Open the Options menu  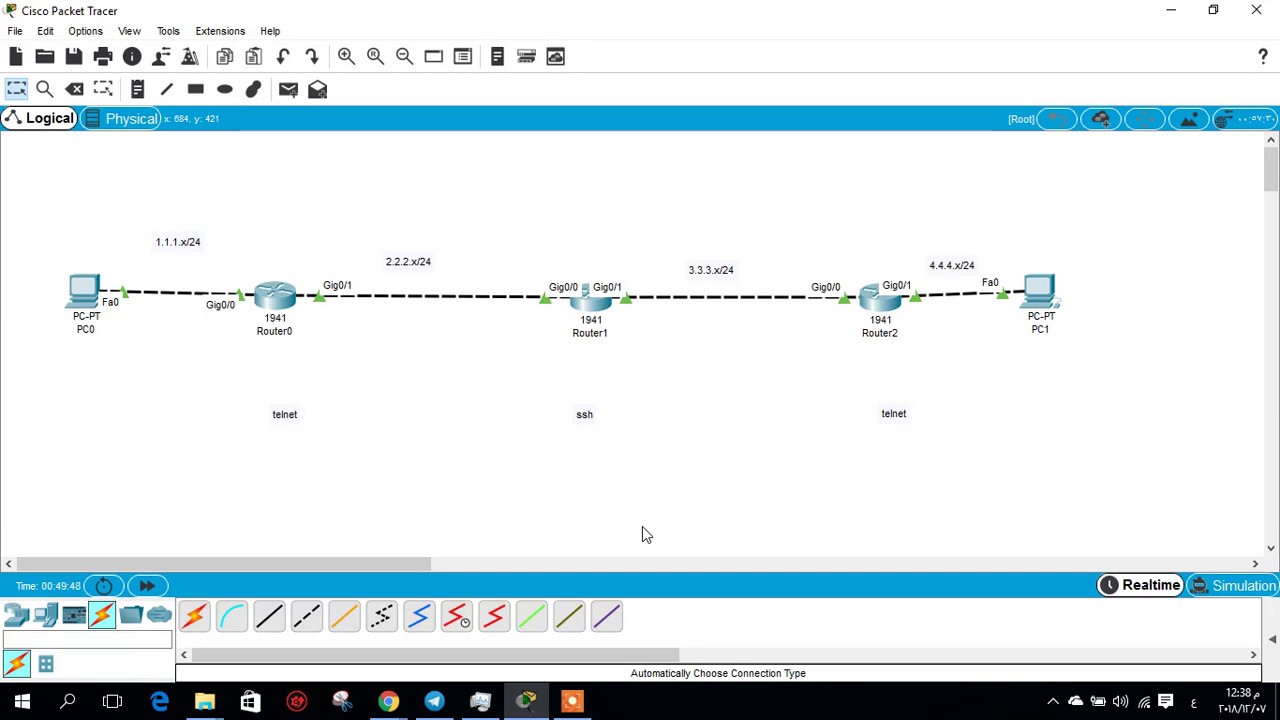pos(85,31)
